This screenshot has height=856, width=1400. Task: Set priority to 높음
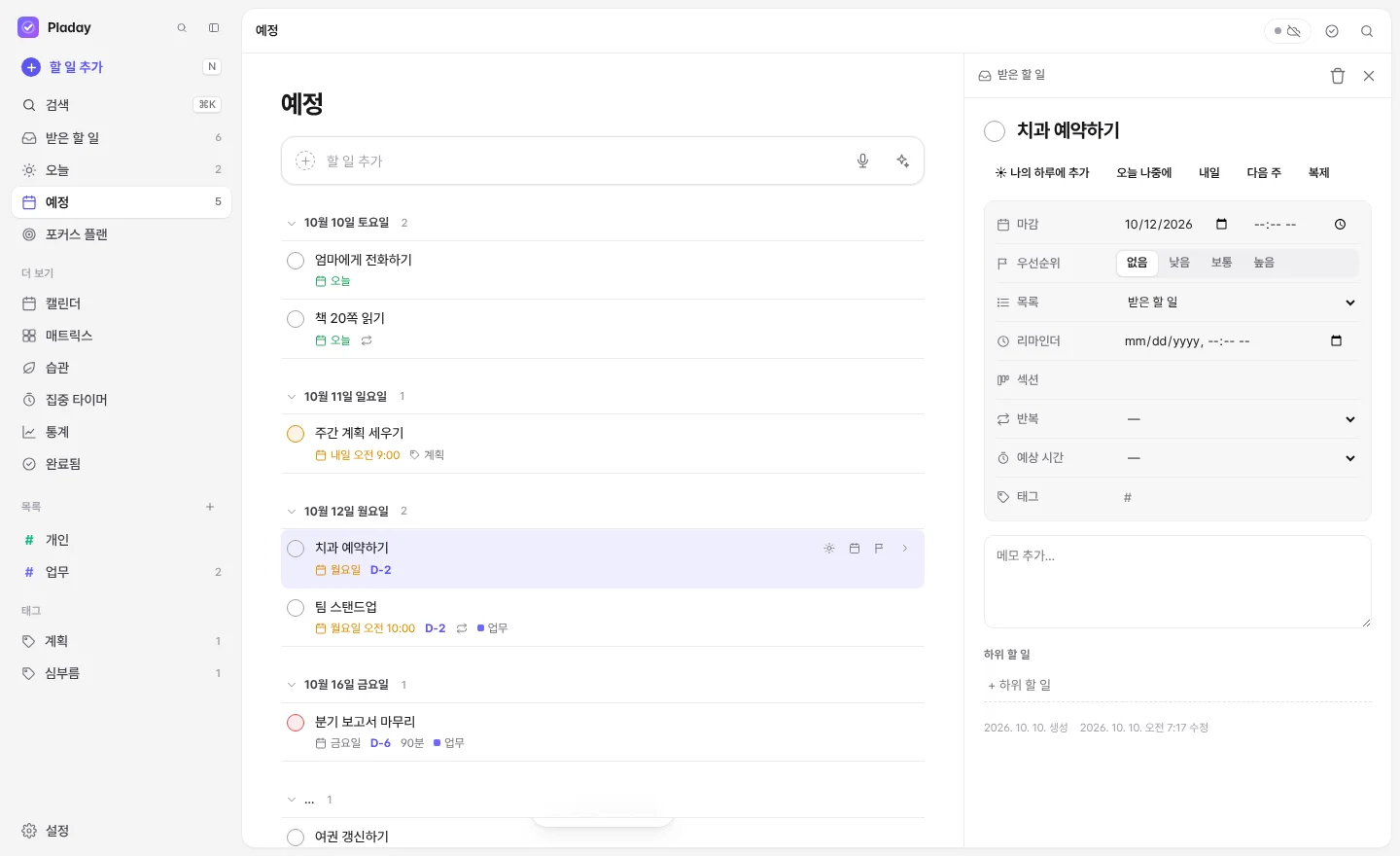(x=1264, y=263)
